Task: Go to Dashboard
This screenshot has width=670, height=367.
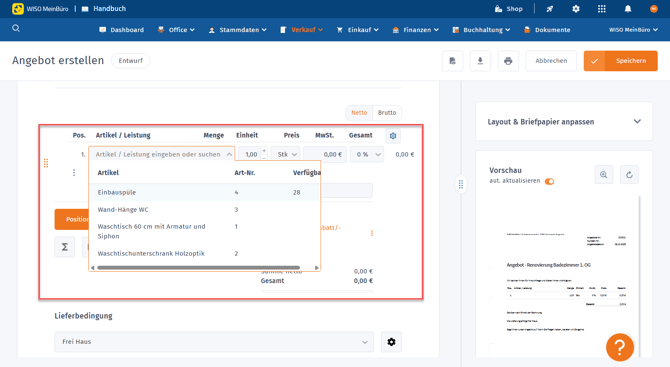Action: point(121,30)
